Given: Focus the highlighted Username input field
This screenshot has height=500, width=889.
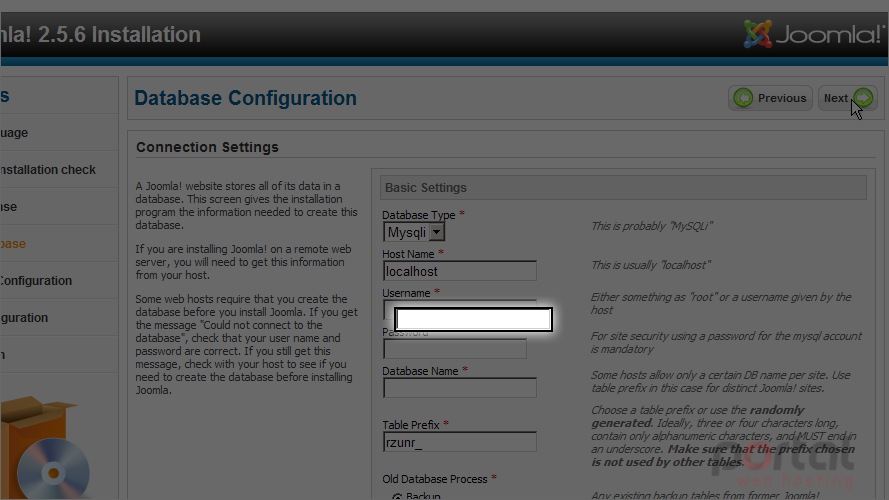Looking at the screenshot, I should tap(473, 320).
